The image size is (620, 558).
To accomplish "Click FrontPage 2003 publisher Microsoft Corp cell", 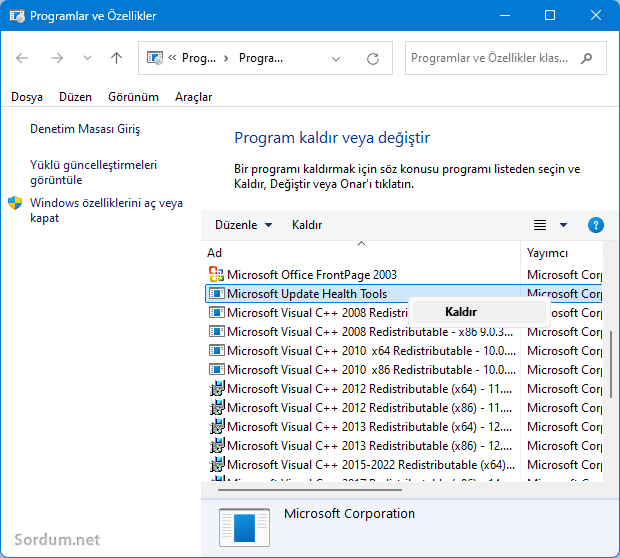I will (x=564, y=274).
